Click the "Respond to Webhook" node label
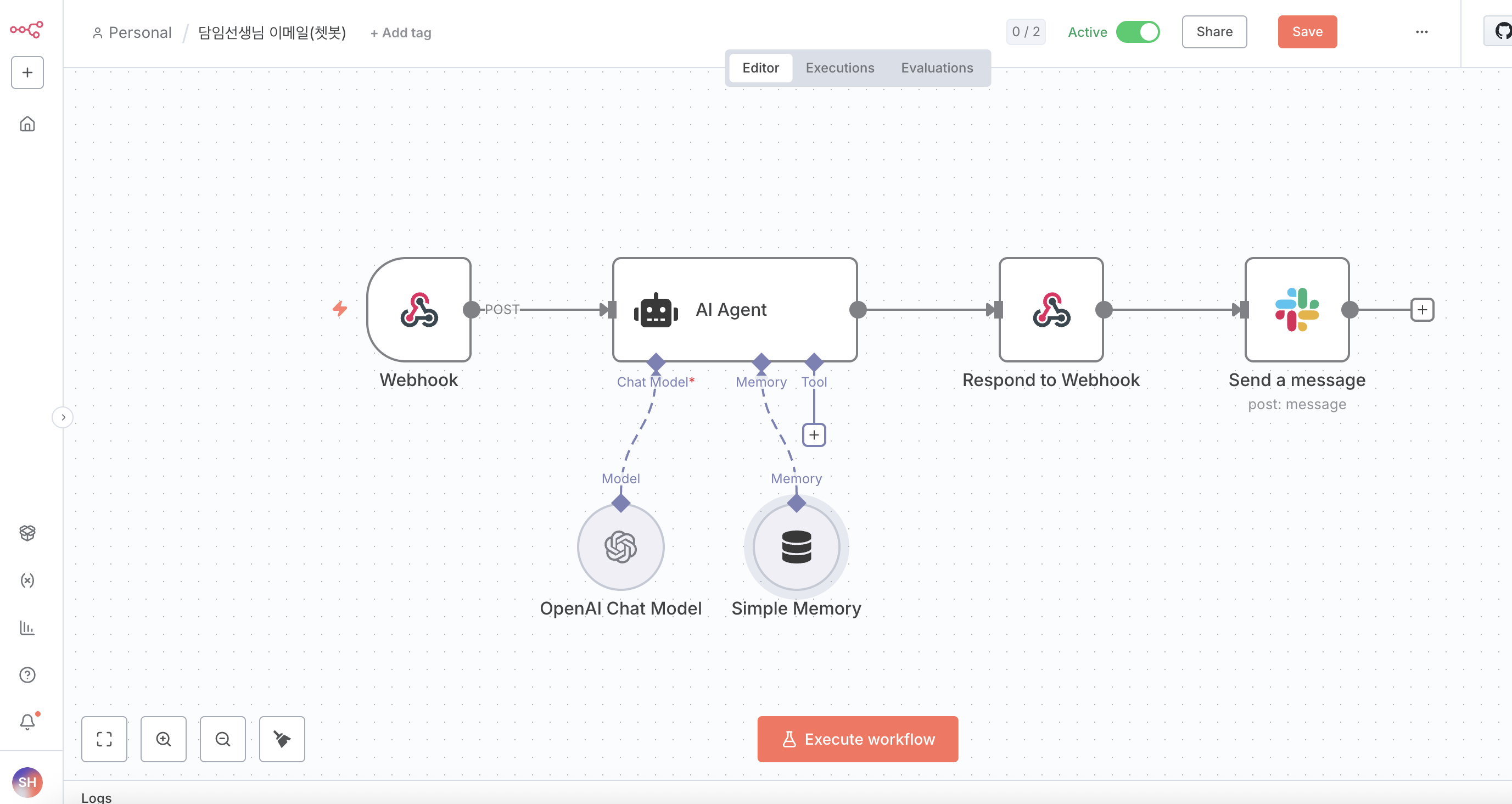Image resolution: width=1512 pixels, height=804 pixels. 1051,380
